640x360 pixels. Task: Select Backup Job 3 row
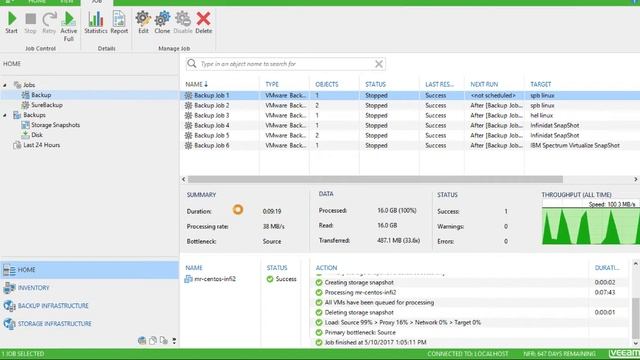click(410, 115)
